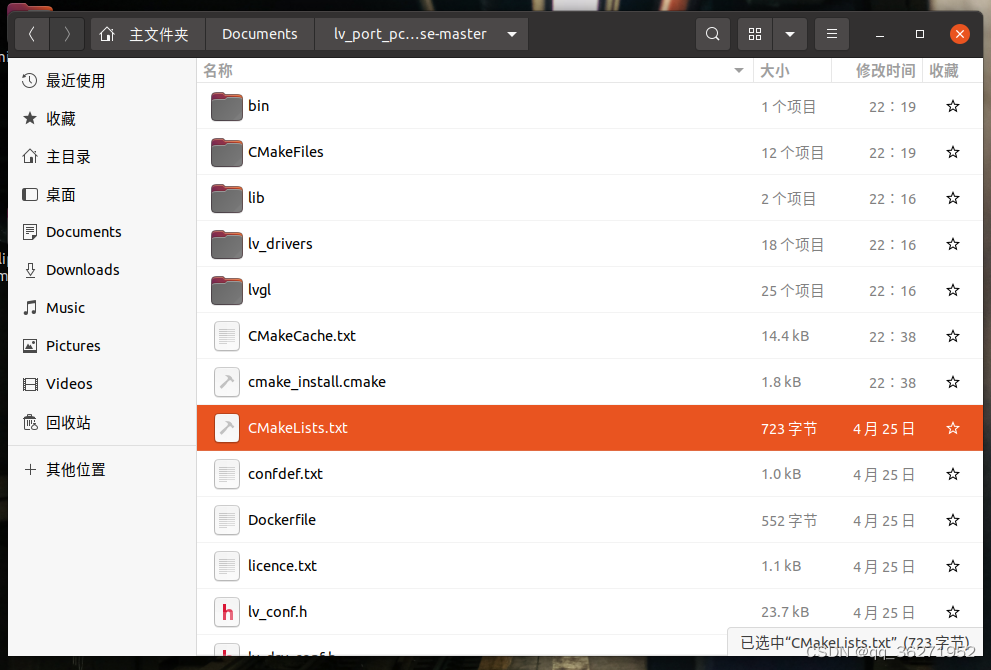Show 最近使用 files from the sidebar
Image resolution: width=991 pixels, height=670 pixels.
point(77,80)
